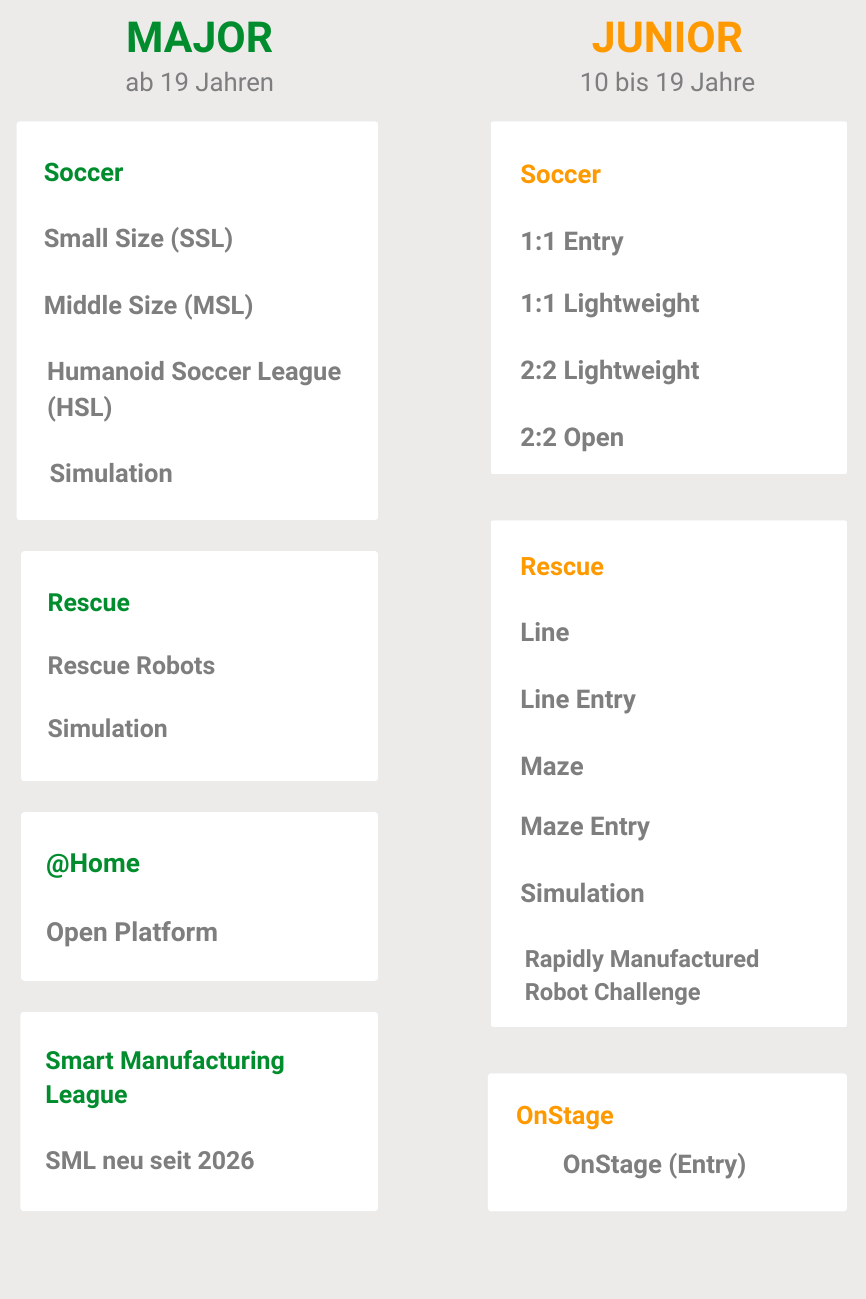Click the Maze Entry link
Image resolution: width=866 pixels, height=1299 pixels.
coord(585,827)
